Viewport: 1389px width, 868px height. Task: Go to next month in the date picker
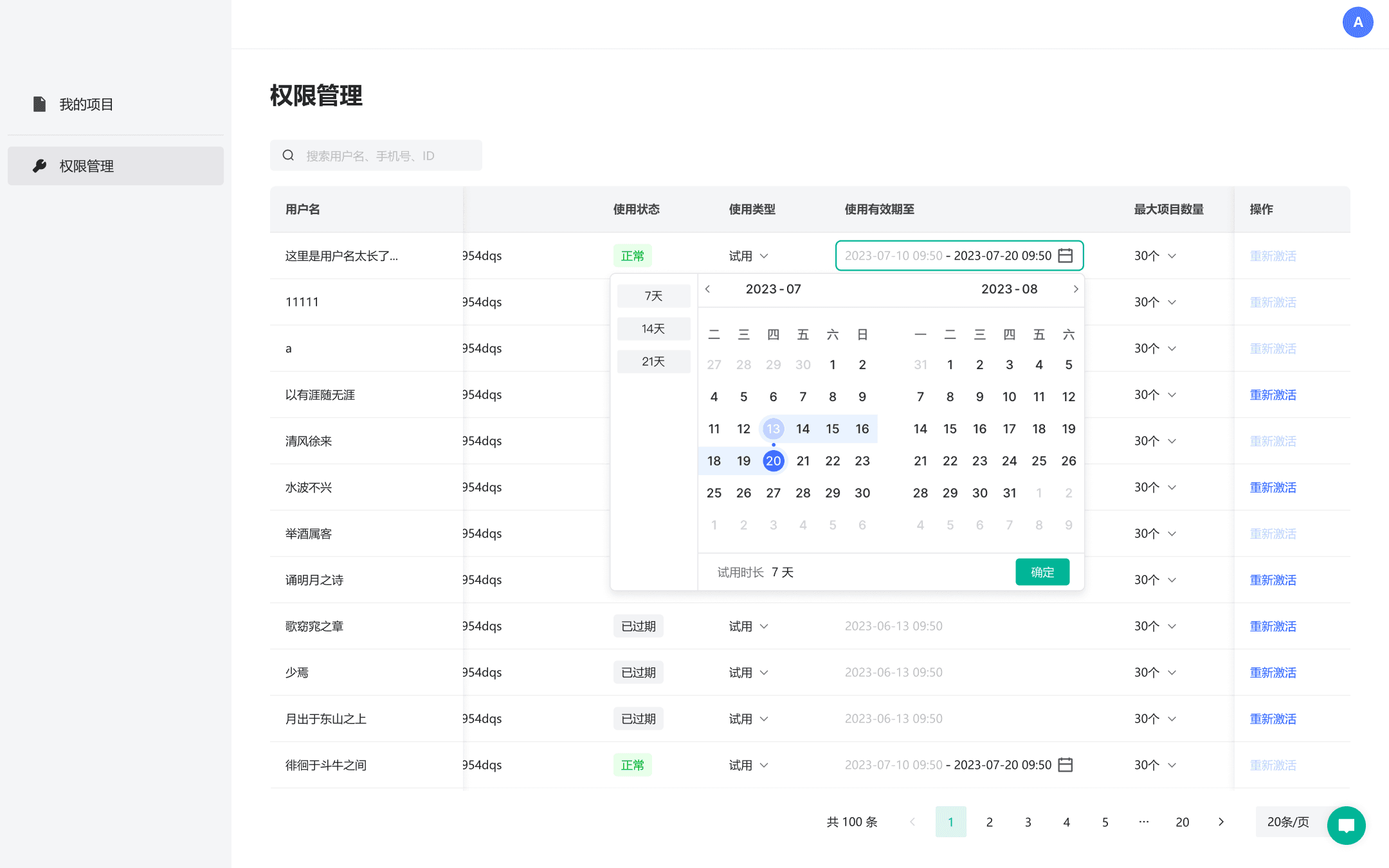(1075, 289)
